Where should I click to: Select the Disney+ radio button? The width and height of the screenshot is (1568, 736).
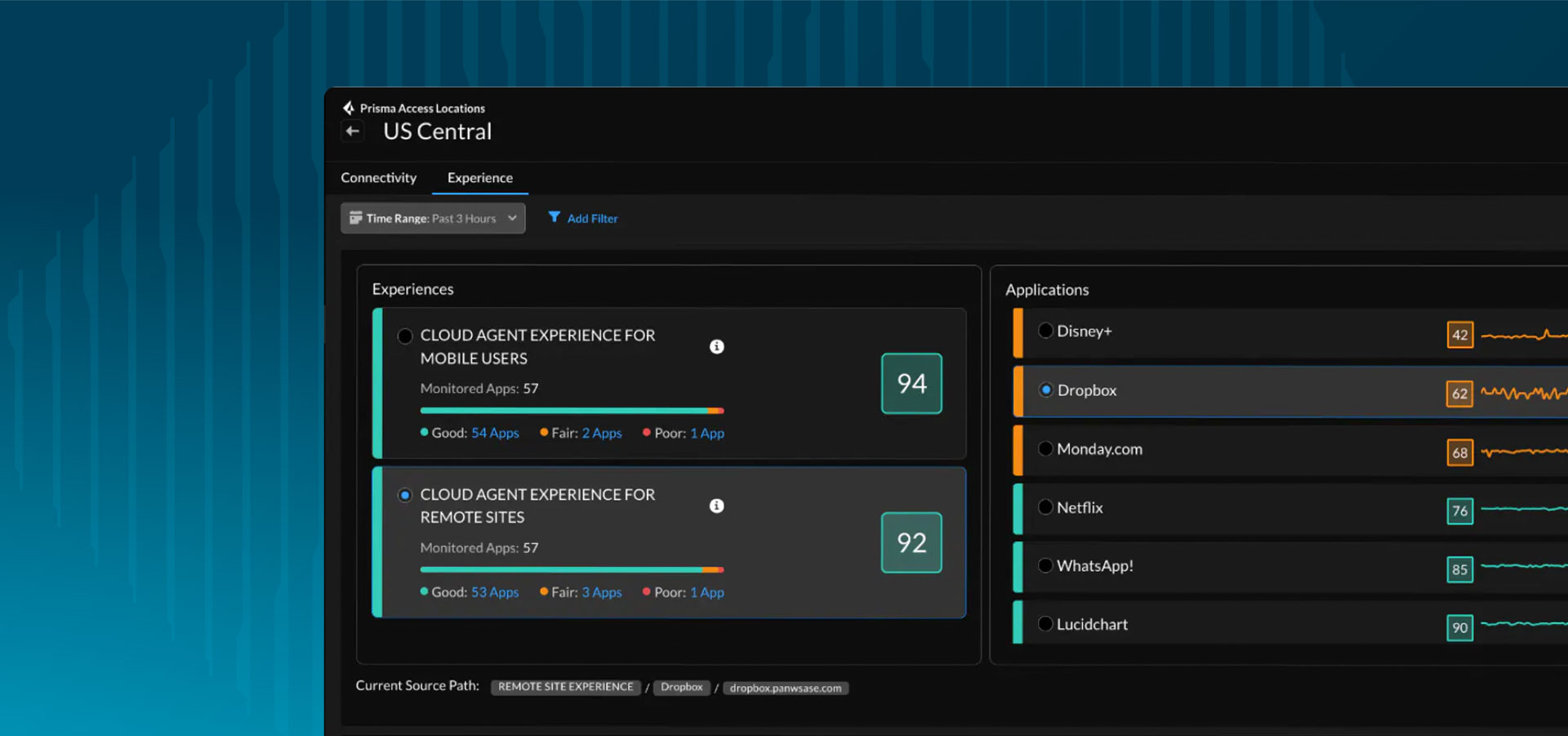click(x=1046, y=330)
